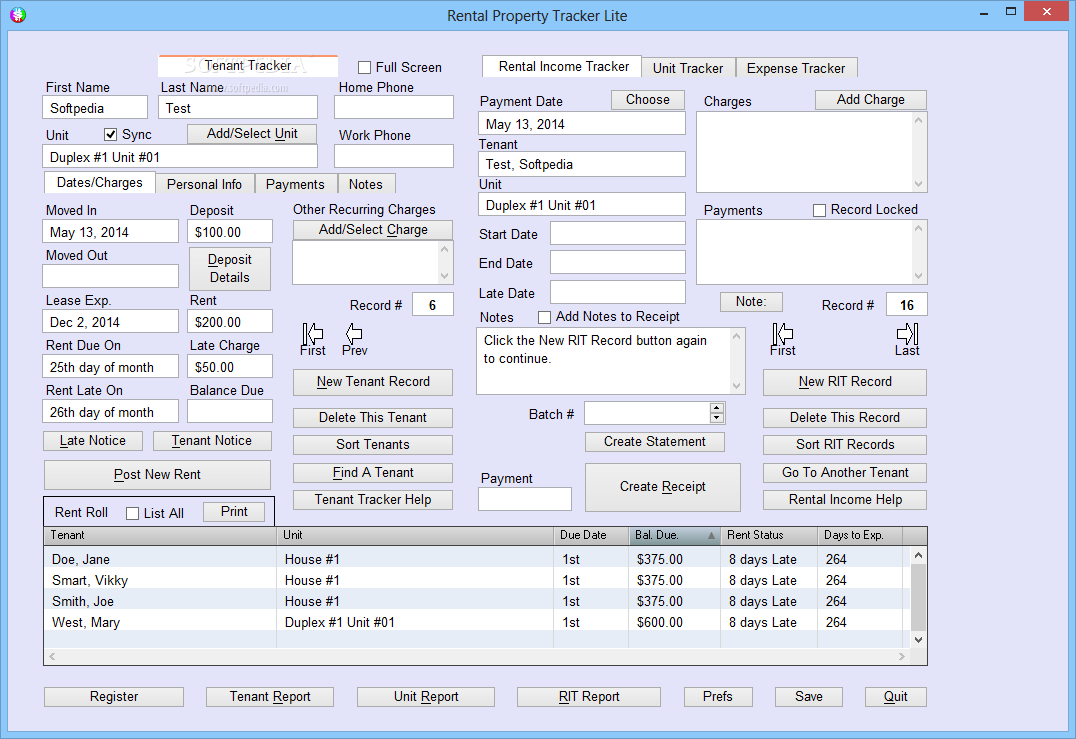
Task: Check Add Notes to Receipt
Action: pyautogui.click(x=544, y=317)
